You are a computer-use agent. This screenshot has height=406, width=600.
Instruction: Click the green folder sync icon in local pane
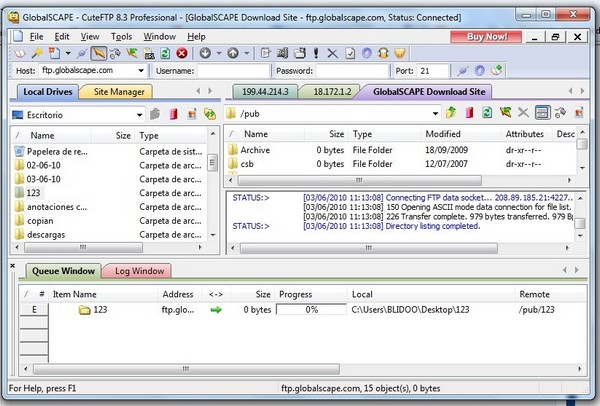coord(209,114)
